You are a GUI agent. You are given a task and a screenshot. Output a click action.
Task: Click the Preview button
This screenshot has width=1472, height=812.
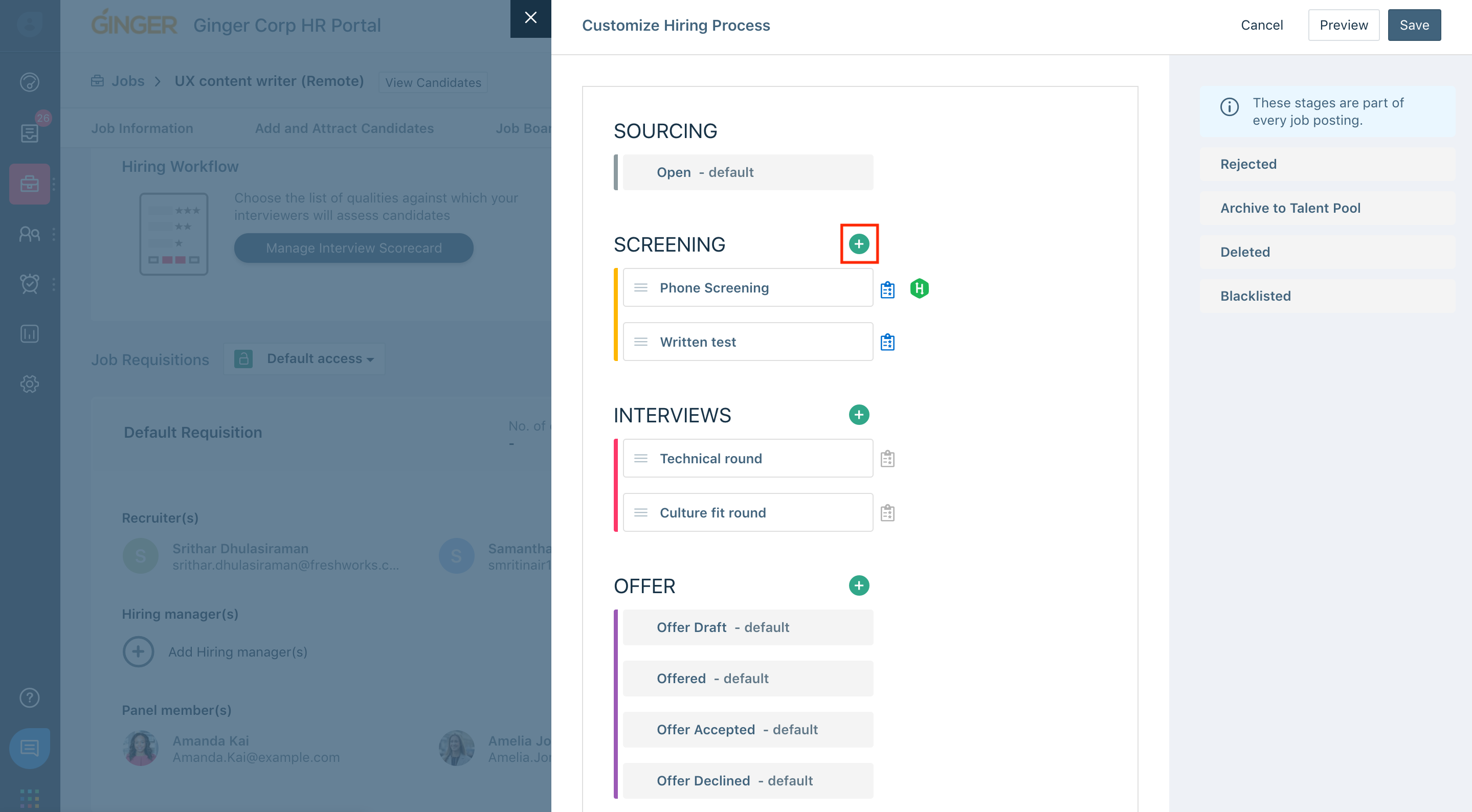pos(1344,25)
